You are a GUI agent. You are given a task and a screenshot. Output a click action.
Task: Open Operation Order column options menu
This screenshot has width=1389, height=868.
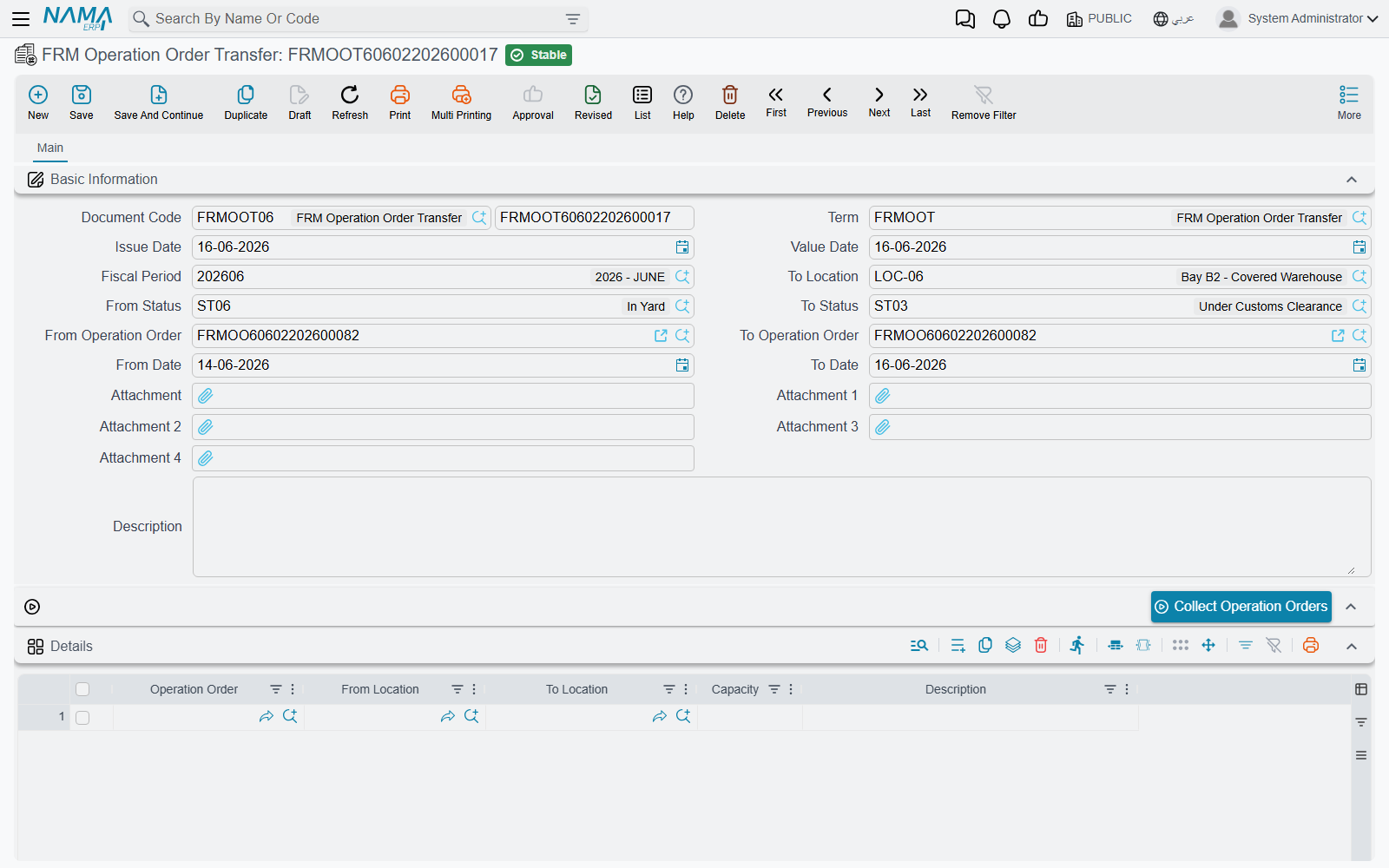click(293, 689)
